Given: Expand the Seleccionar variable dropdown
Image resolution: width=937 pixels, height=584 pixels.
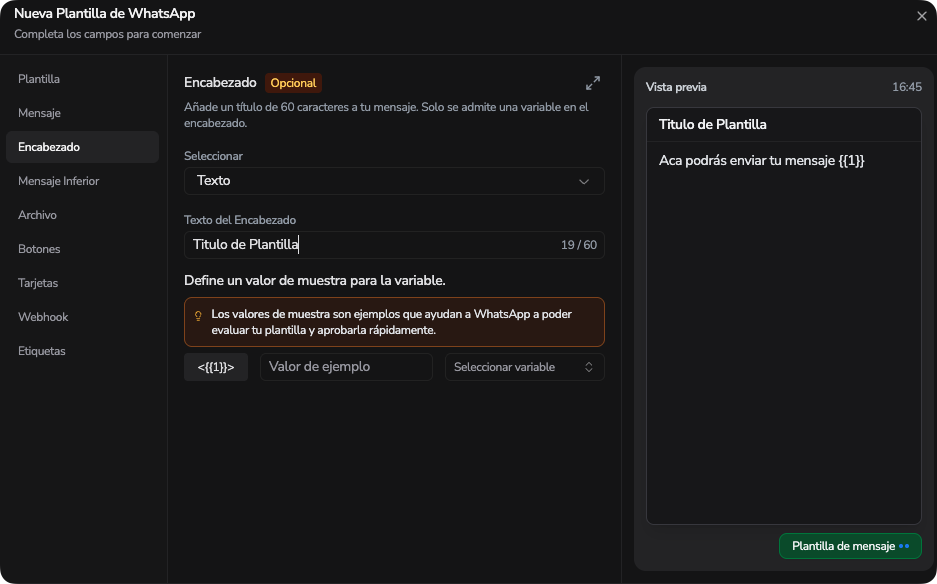Looking at the screenshot, I should [525, 367].
